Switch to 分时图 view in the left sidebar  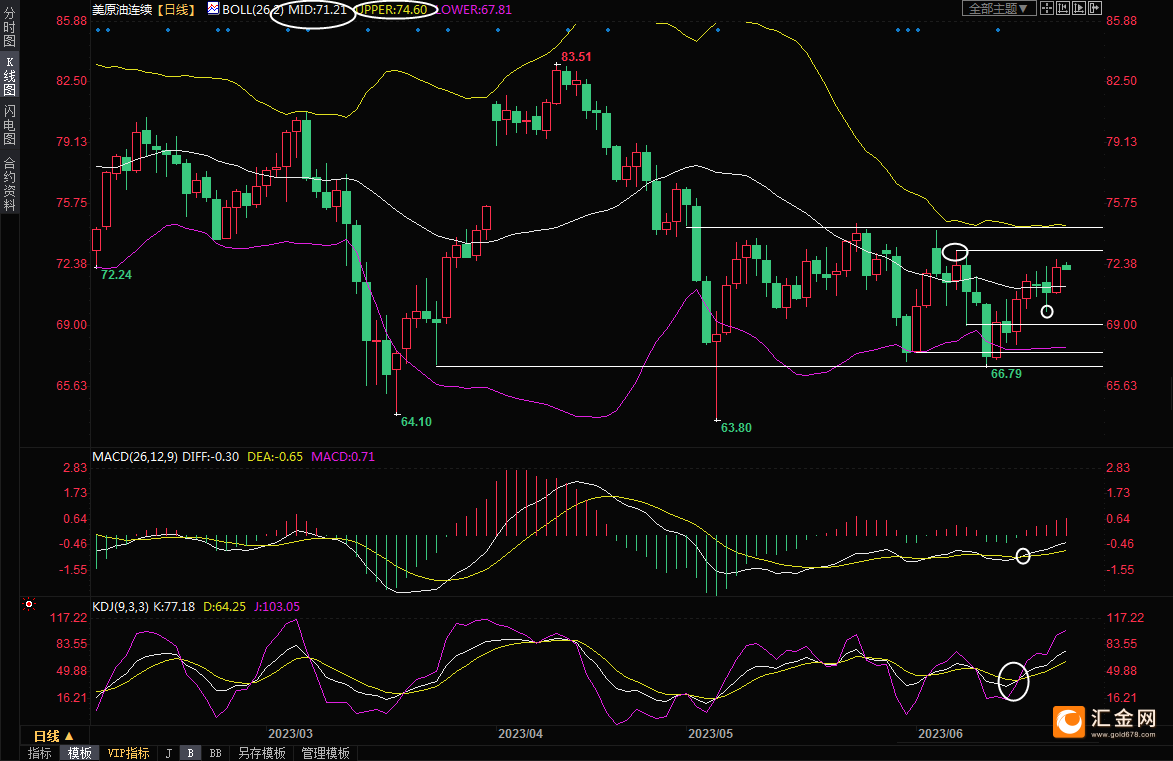point(10,26)
